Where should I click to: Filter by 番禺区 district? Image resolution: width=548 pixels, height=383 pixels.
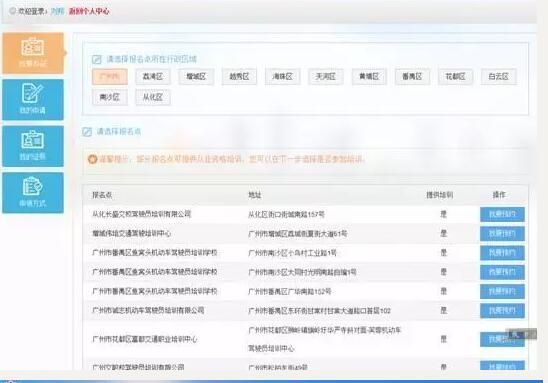pyautogui.click(x=412, y=77)
